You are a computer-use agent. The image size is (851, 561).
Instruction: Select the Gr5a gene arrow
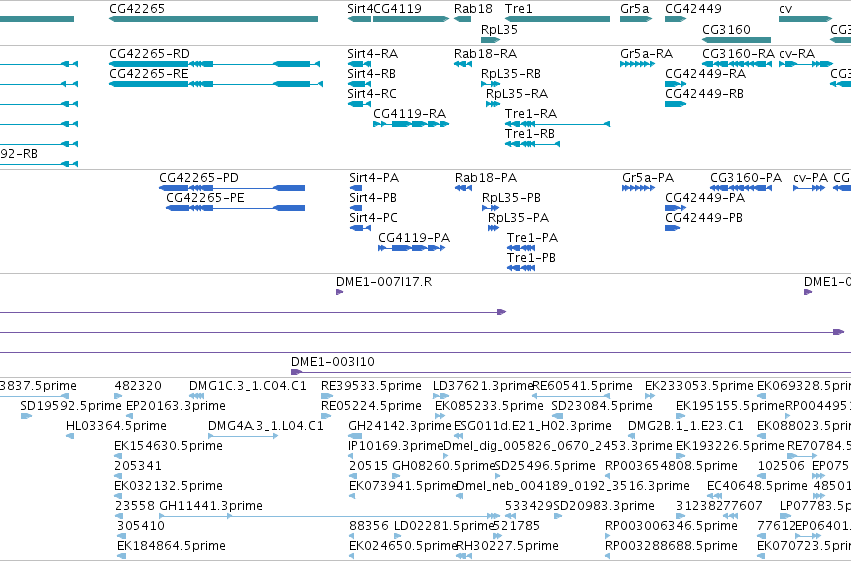(636, 19)
